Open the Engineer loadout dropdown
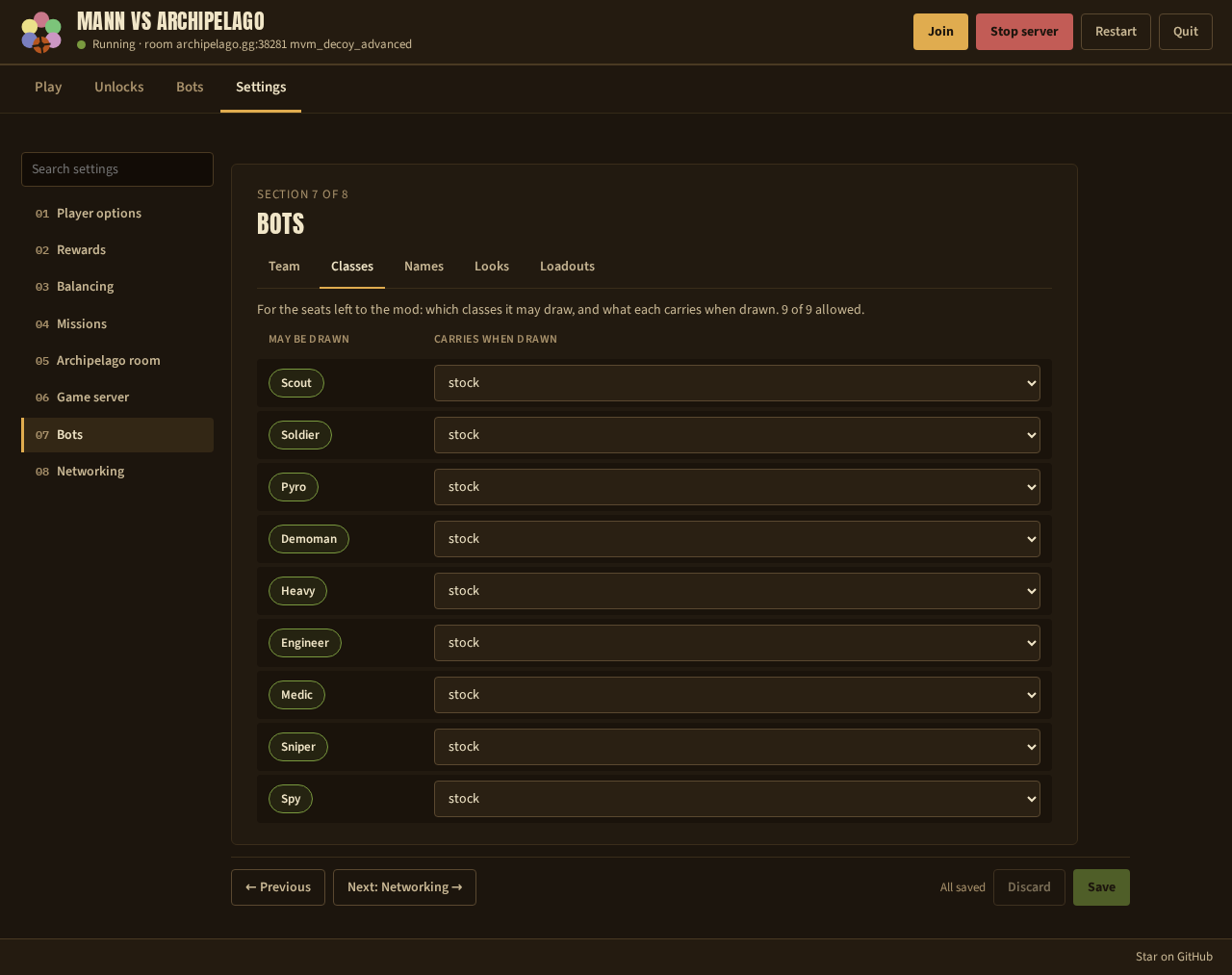 (737, 643)
